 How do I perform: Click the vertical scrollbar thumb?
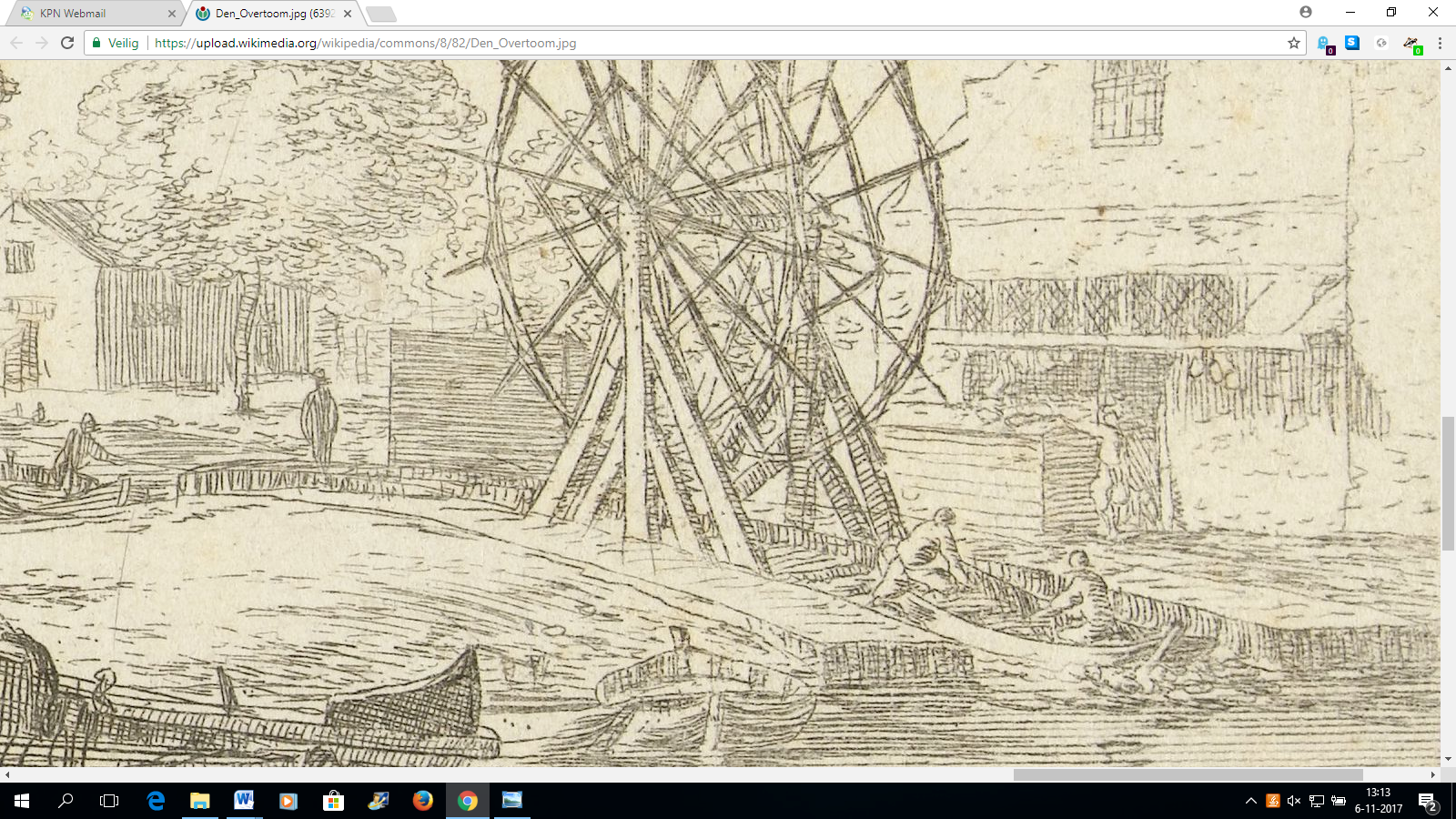click(x=1448, y=483)
